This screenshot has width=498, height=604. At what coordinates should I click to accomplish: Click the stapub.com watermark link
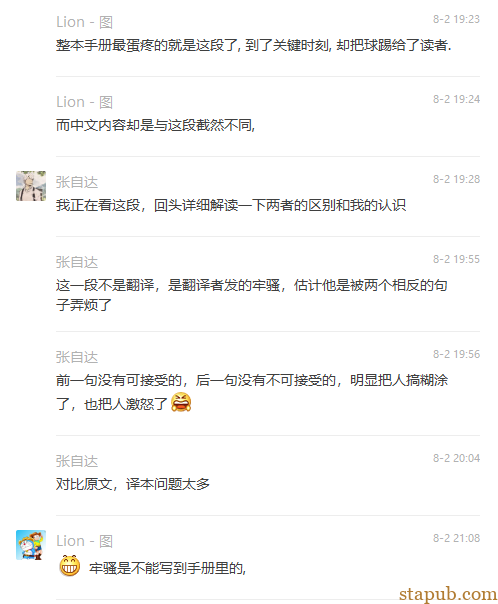pos(448,594)
